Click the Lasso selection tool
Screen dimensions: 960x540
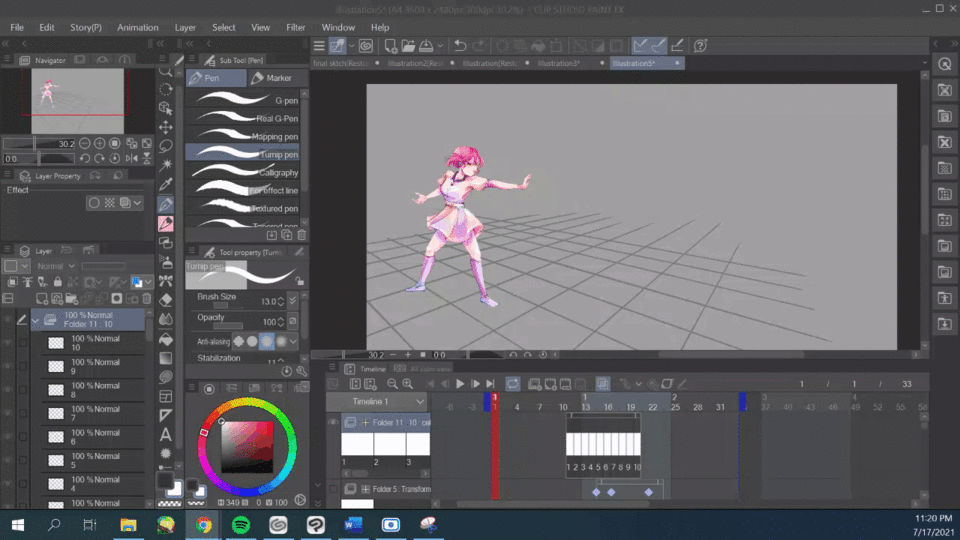(166, 147)
